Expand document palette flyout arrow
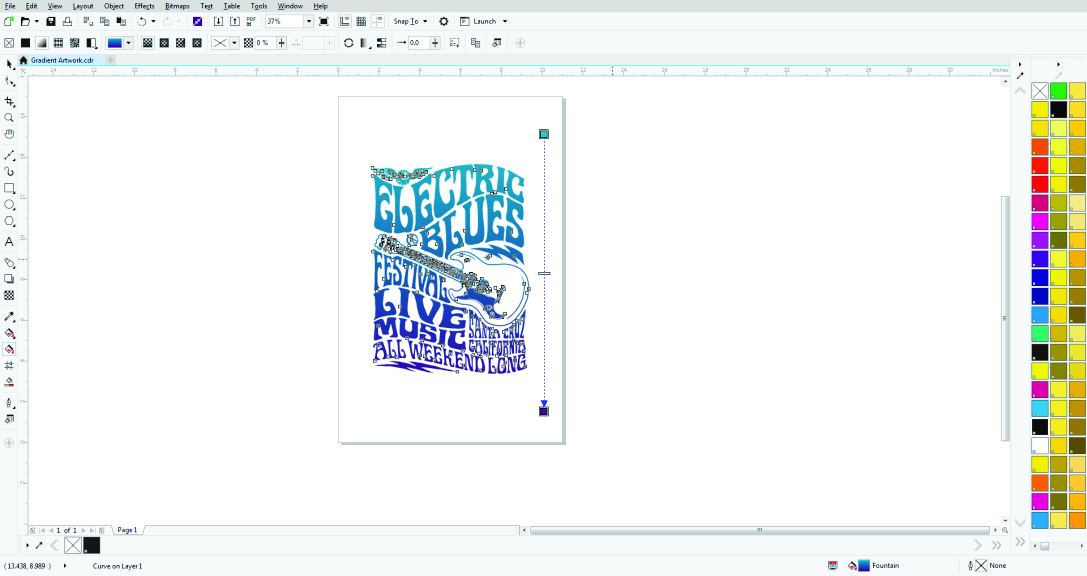 pyautogui.click(x=27, y=546)
